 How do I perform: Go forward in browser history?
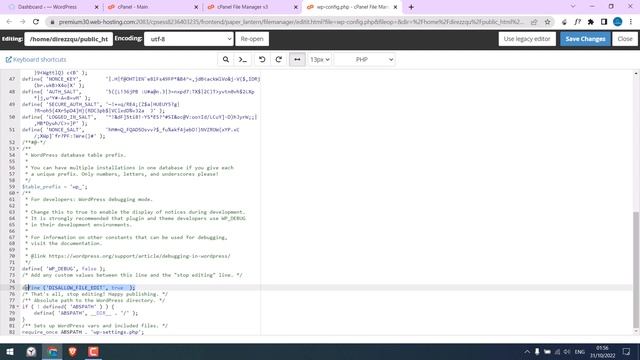tap(22, 22)
